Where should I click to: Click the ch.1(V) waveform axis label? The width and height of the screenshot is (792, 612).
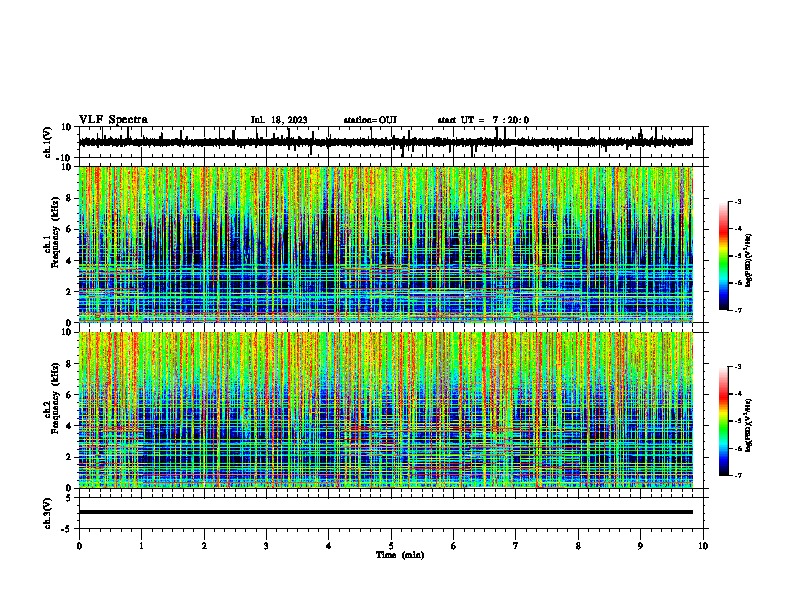pyautogui.click(x=48, y=142)
